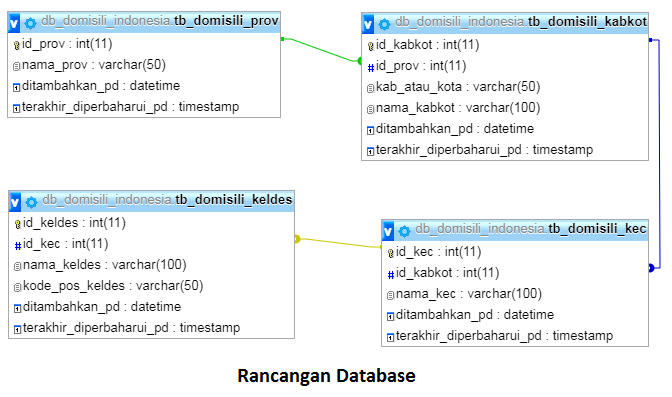Image resolution: width=672 pixels, height=397 pixels.
Task: Click the hash icon beside id_kec in tb_domisili_keldes
Action: 18,245
